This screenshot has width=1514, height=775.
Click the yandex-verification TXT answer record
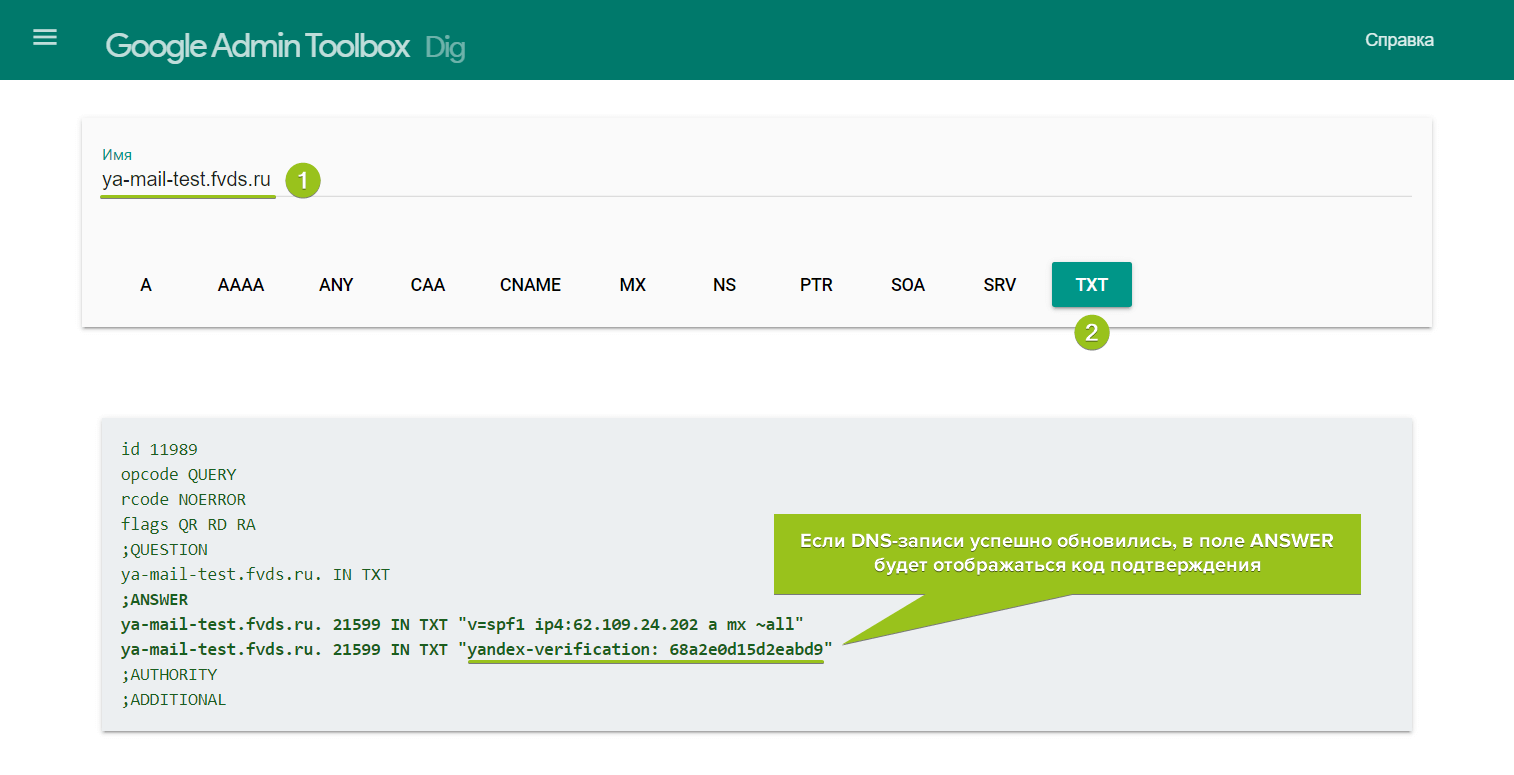coord(476,650)
